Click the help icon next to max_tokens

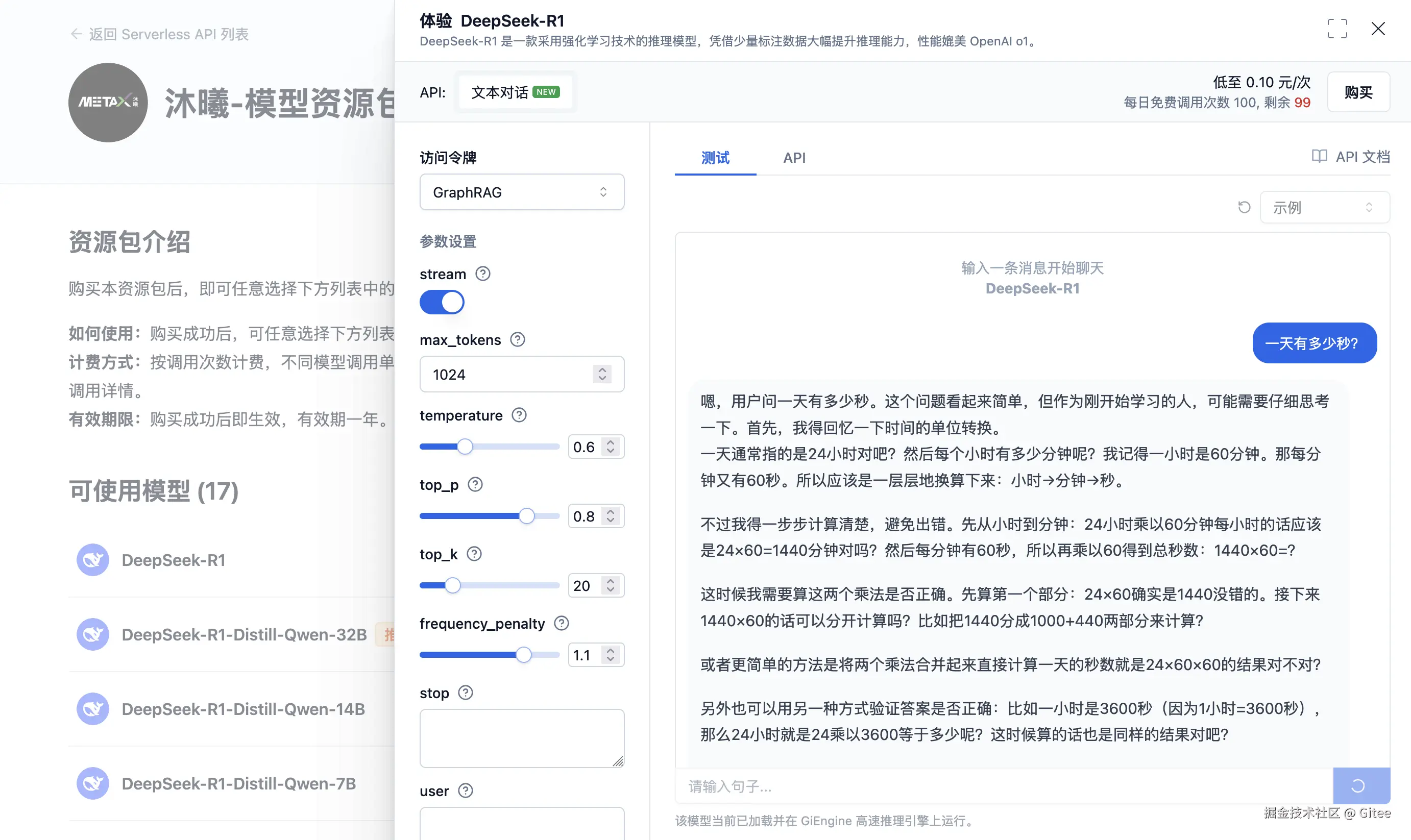point(517,339)
